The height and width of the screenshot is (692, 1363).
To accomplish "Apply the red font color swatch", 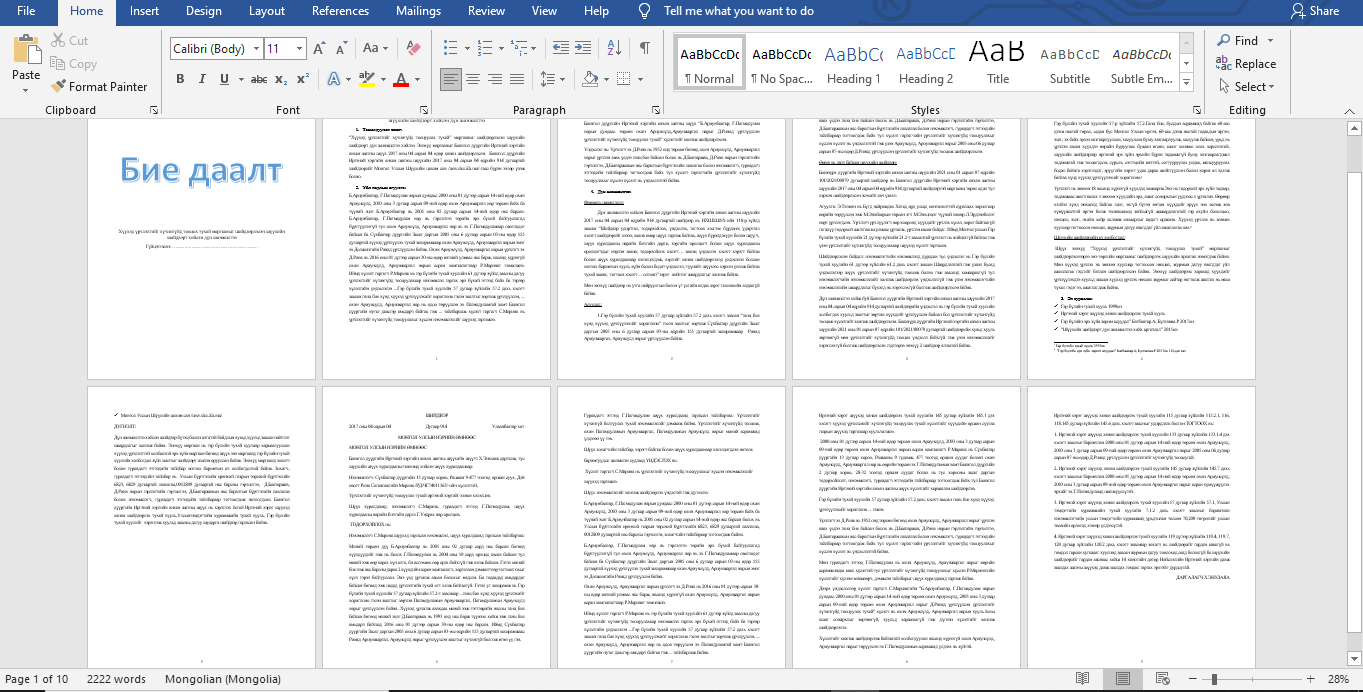I will (x=401, y=79).
